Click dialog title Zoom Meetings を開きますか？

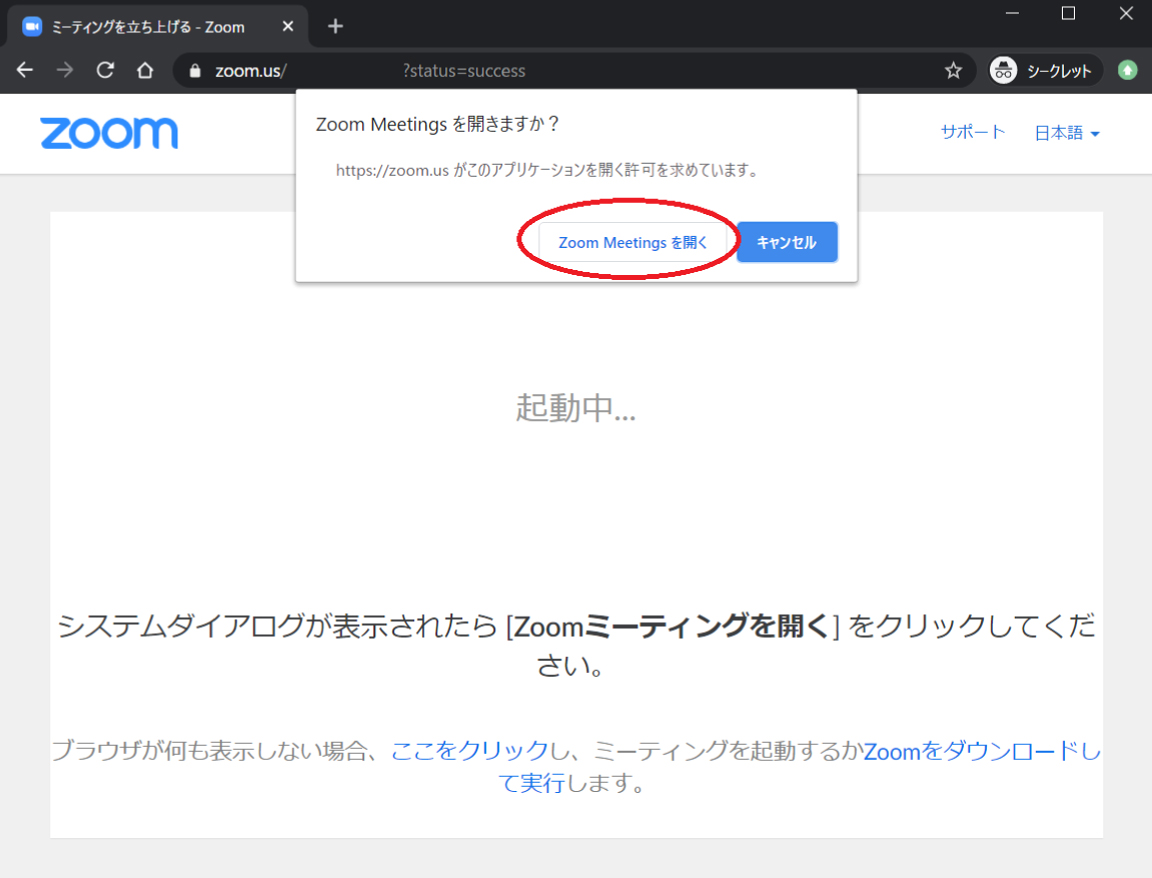[438, 124]
